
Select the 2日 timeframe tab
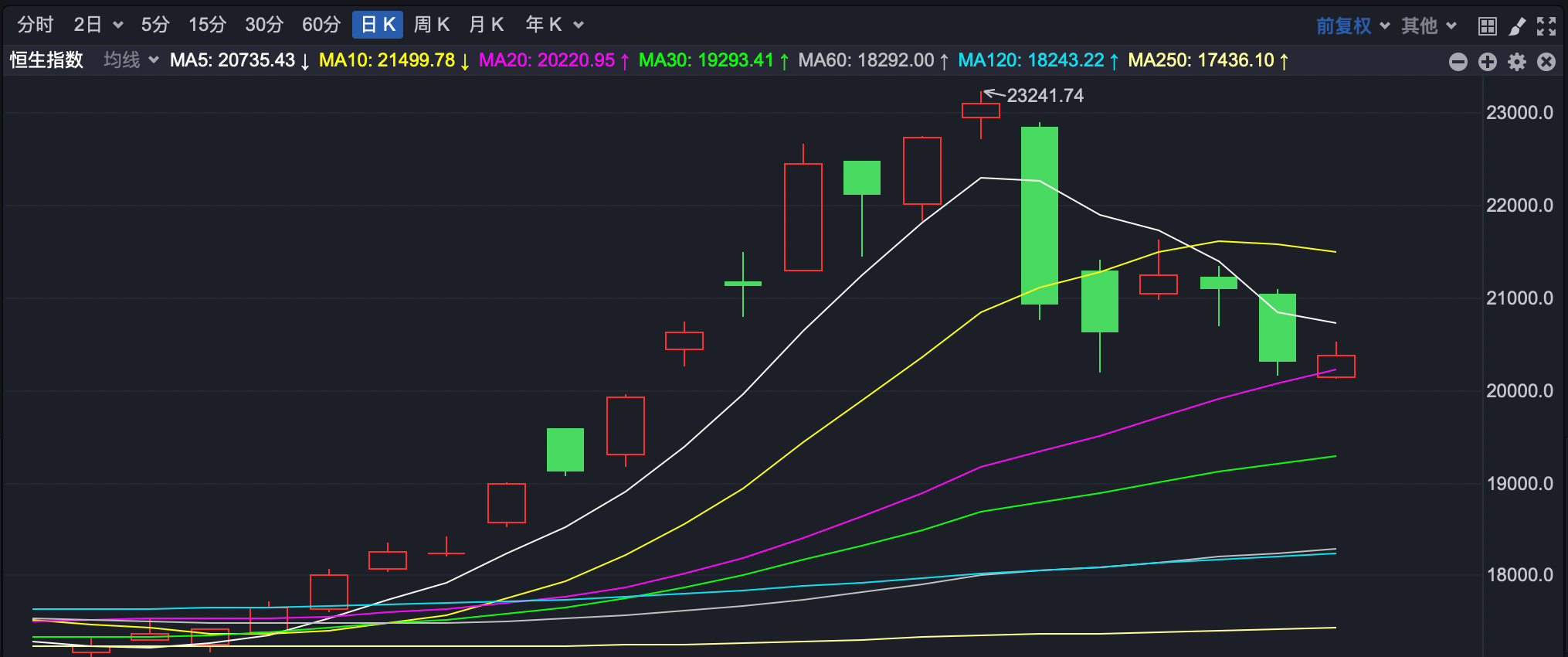(x=88, y=25)
